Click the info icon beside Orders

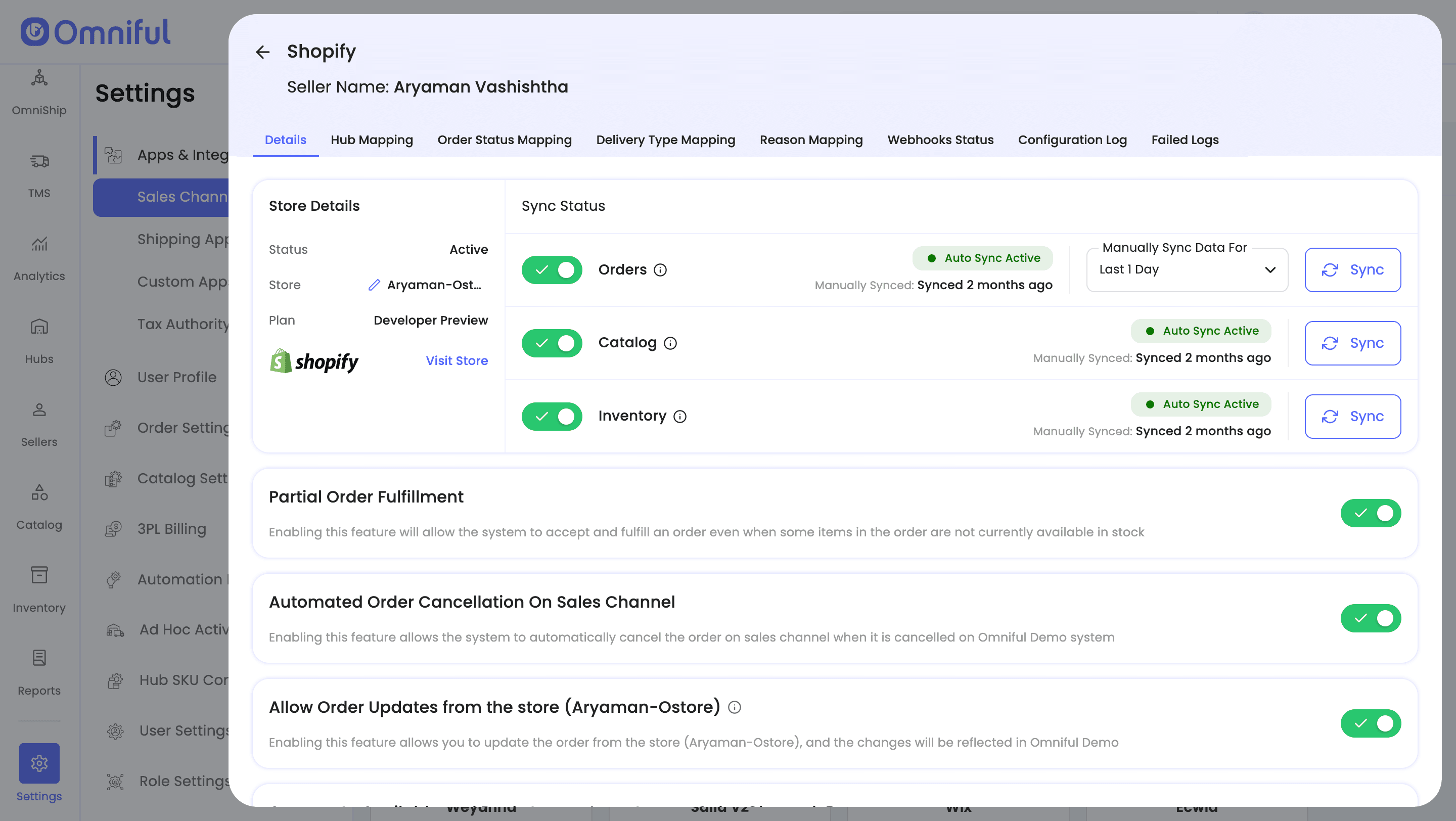pos(660,270)
